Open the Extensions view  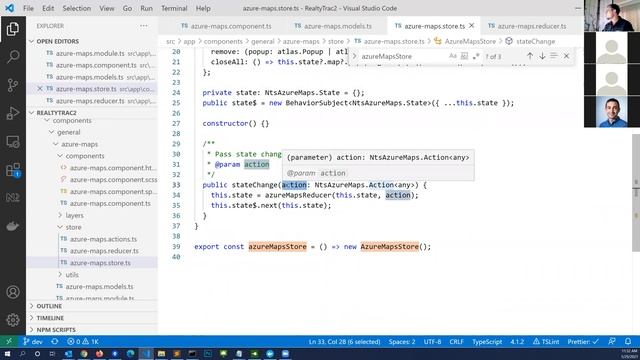point(13,169)
